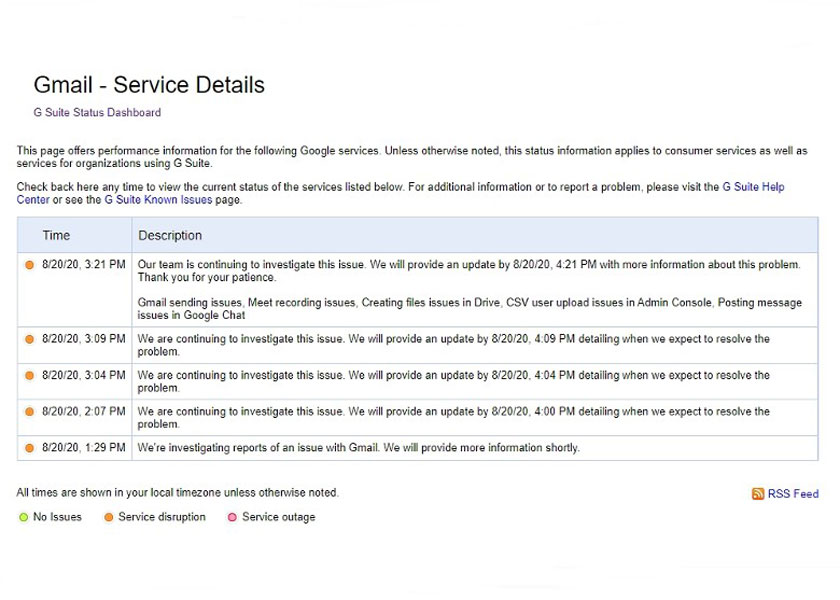Click the 'This page offers performance information' paragraph
The height and width of the screenshot is (600, 840).
click(411, 157)
